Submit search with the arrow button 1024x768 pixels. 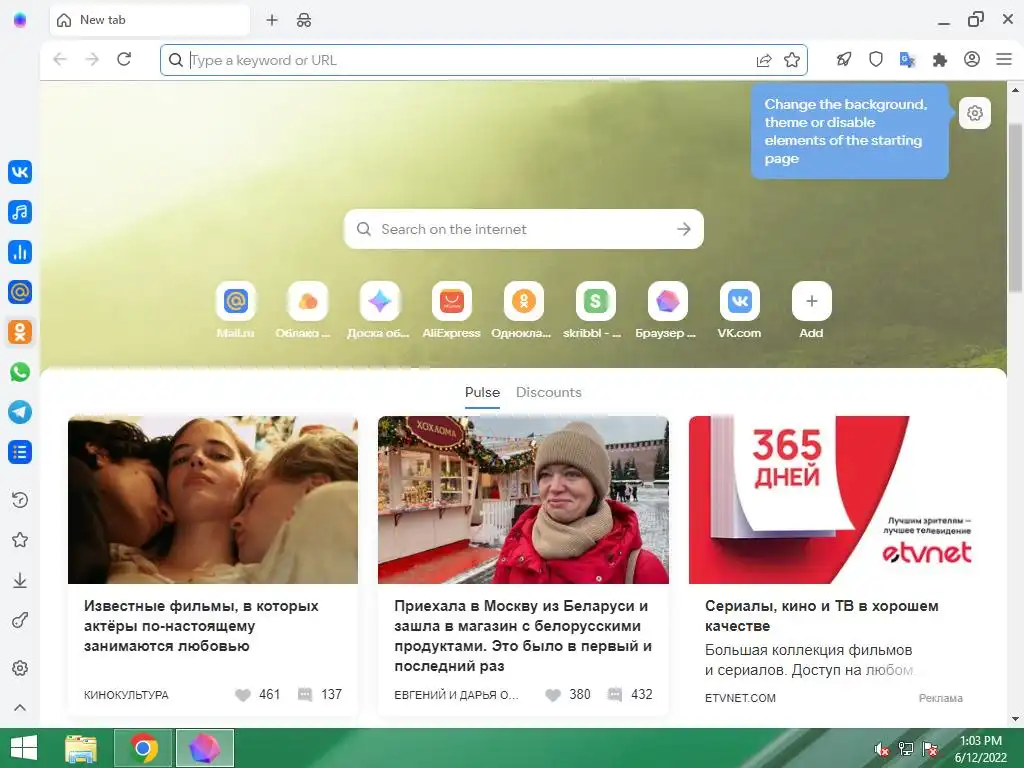click(684, 229)
